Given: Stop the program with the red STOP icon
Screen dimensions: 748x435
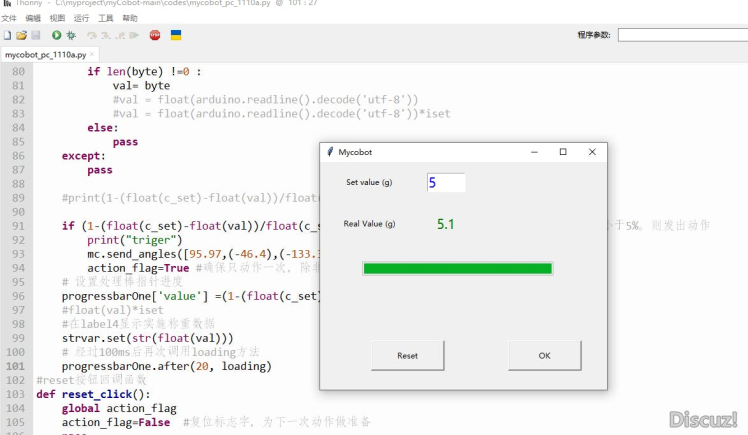Looking at the screenshot, I should pyautogui.click(x=155, y=35).
